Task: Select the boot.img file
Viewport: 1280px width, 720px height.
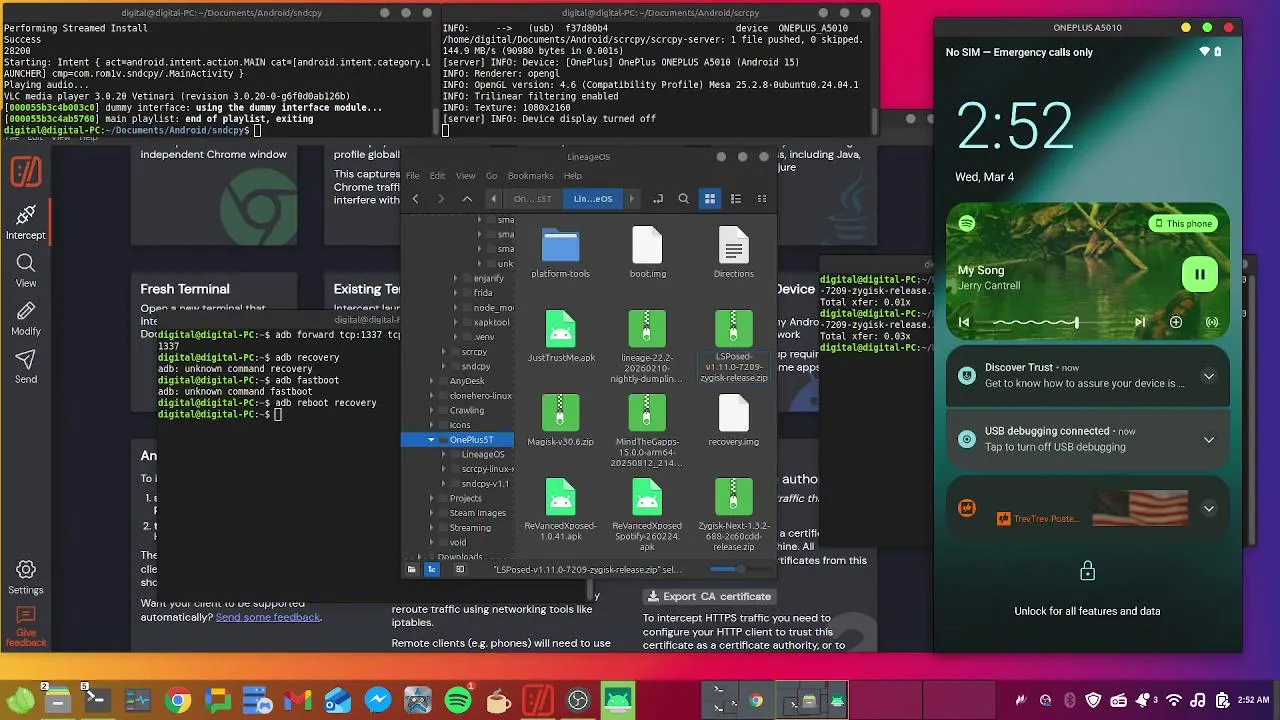Action: (647, 253)
